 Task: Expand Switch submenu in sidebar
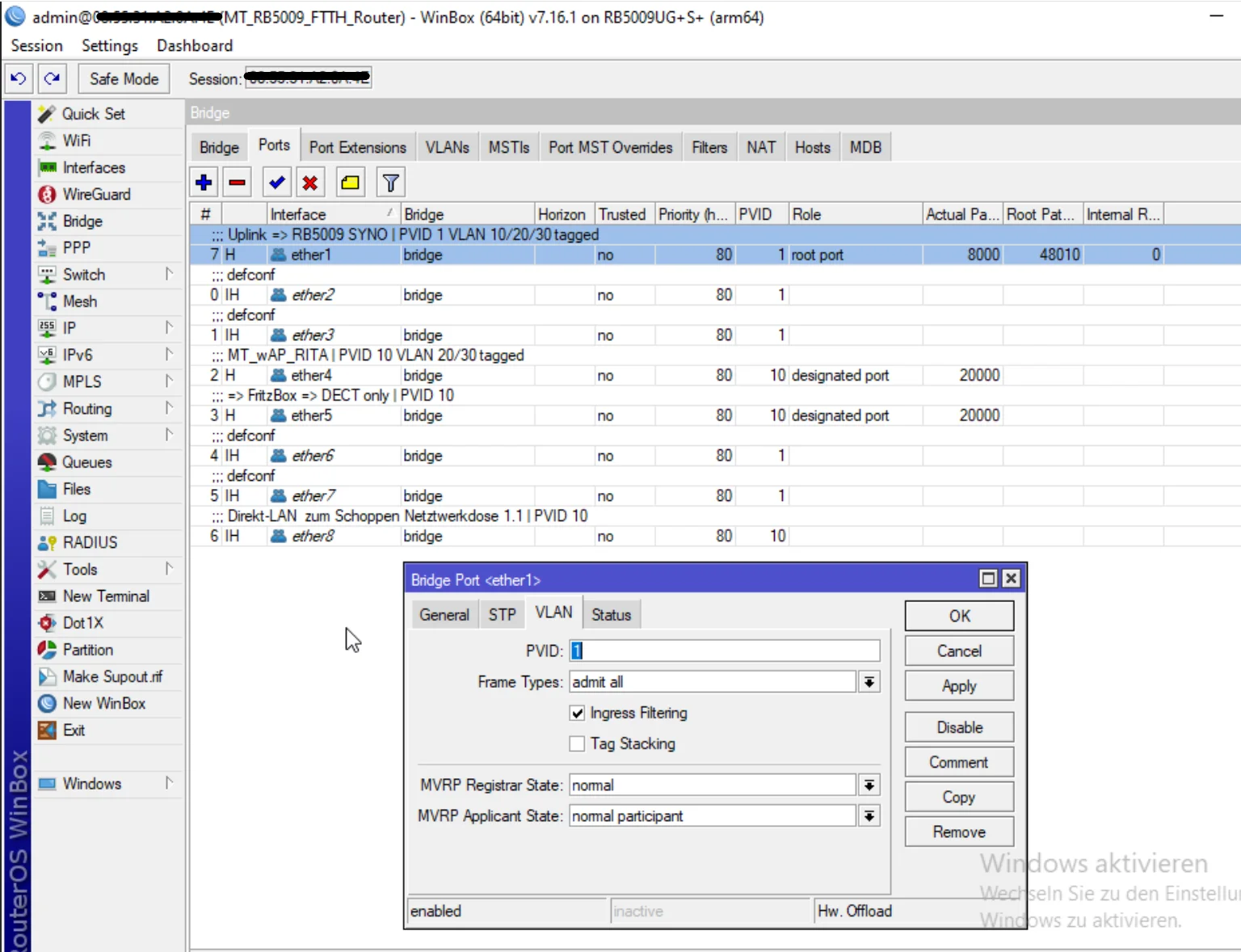tap(169, 274)
